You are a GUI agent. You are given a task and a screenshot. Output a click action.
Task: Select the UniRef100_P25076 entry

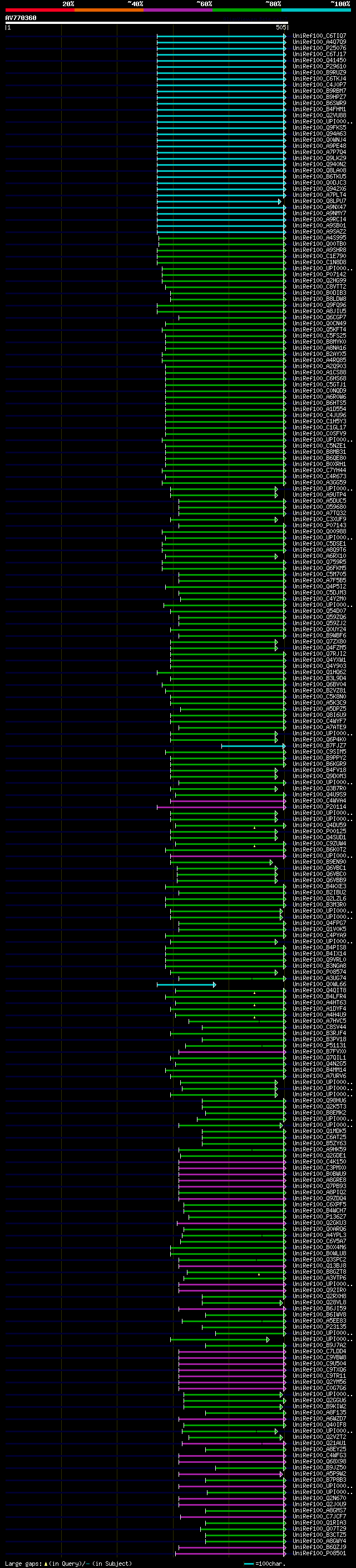tap(319, 48)
